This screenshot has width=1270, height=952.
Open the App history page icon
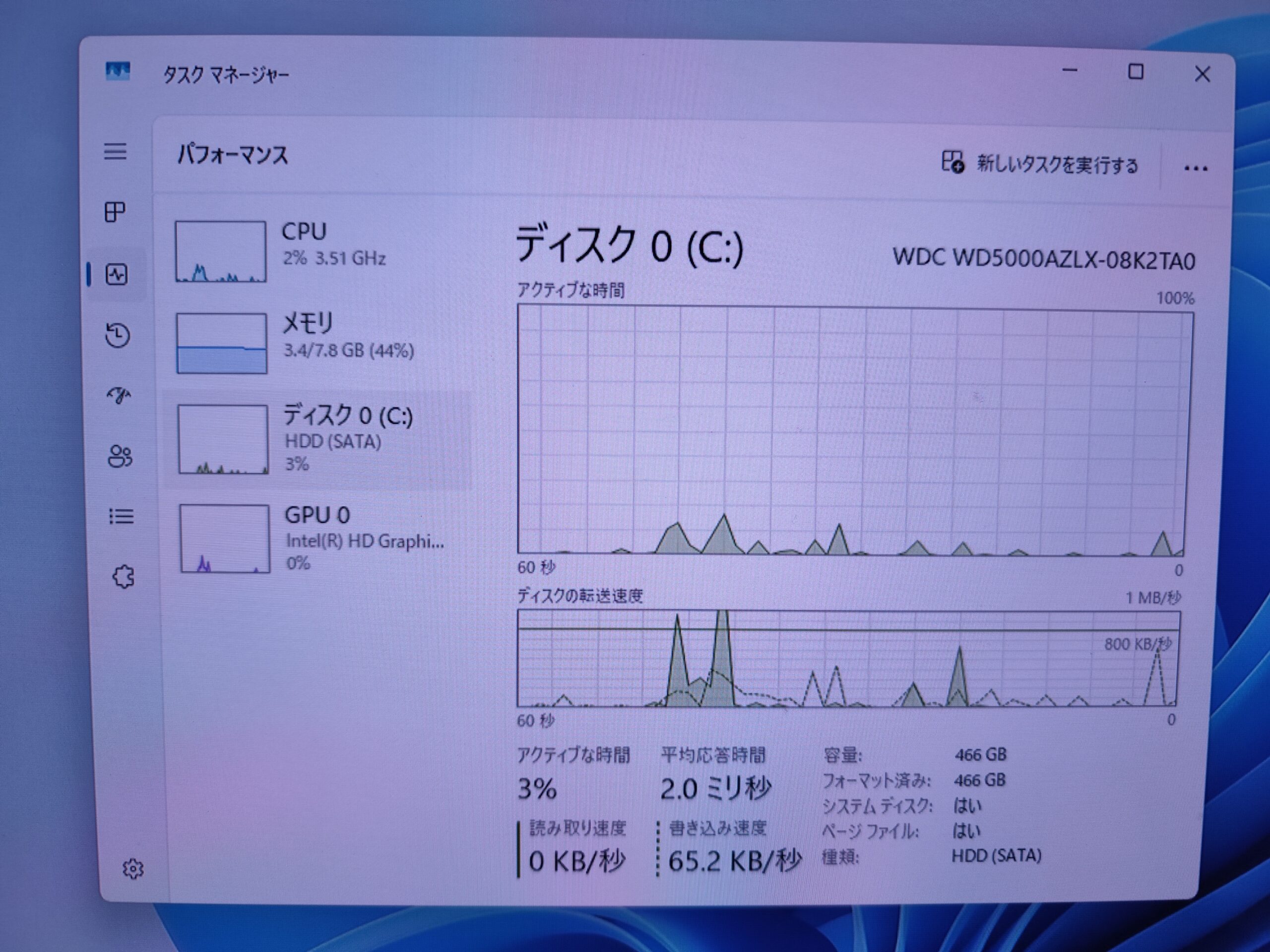118,335
